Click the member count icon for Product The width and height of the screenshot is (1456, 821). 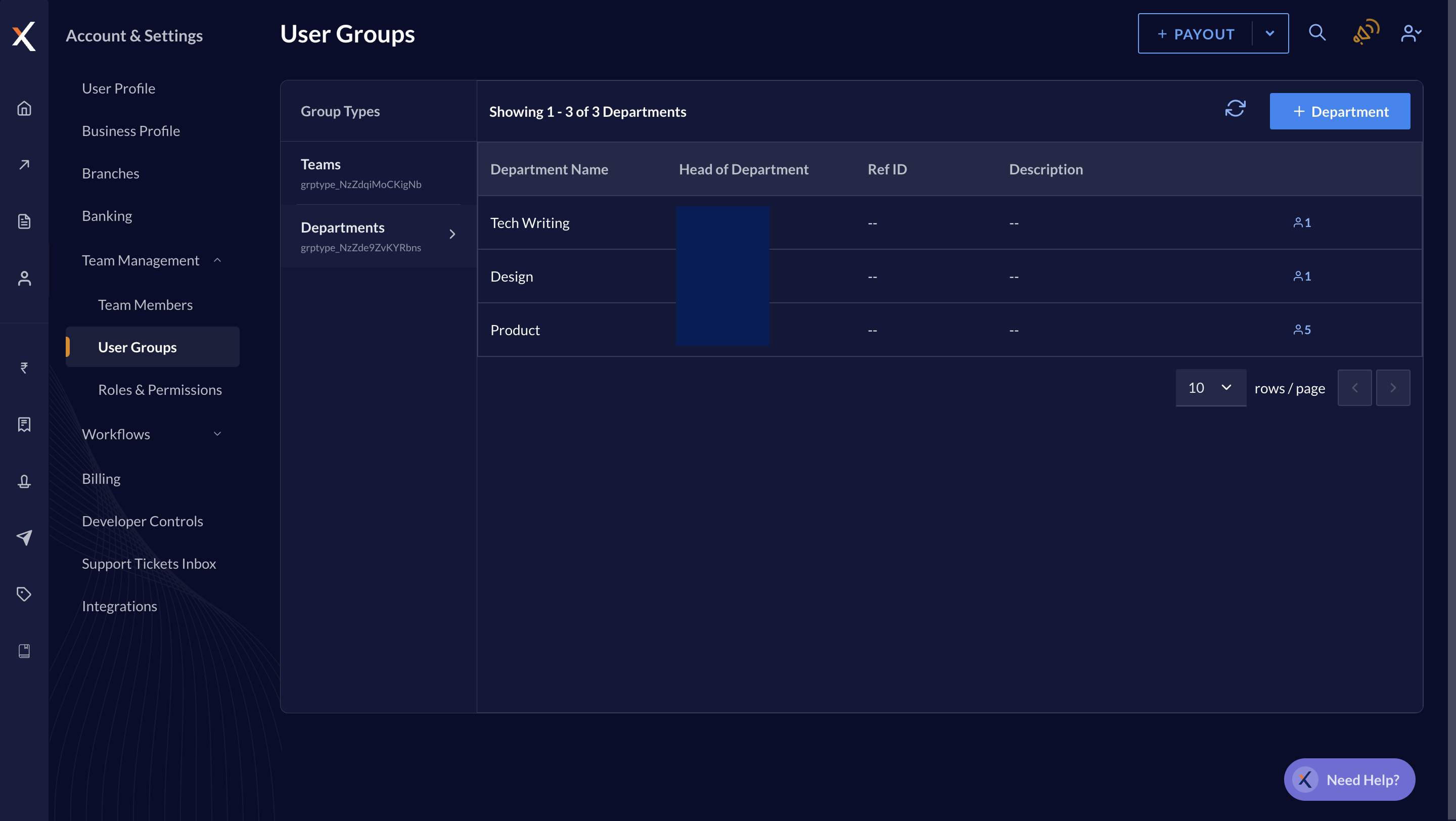[x=1300, y=329]
